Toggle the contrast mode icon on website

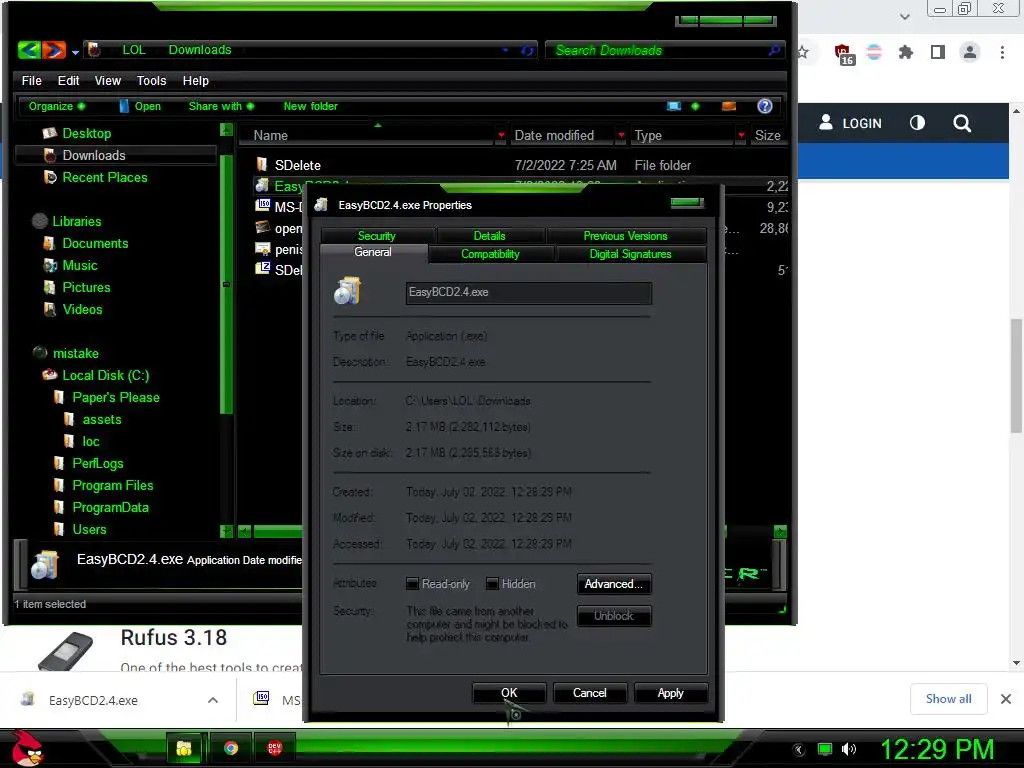pyautogui.click(x=917, y=123)
